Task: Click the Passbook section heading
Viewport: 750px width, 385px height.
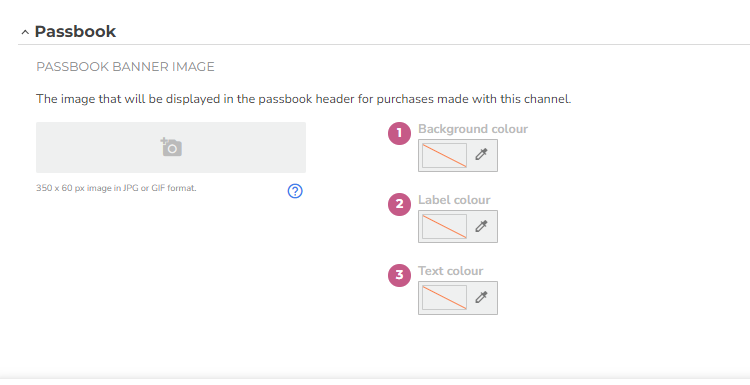Action: tap(75, 32)
